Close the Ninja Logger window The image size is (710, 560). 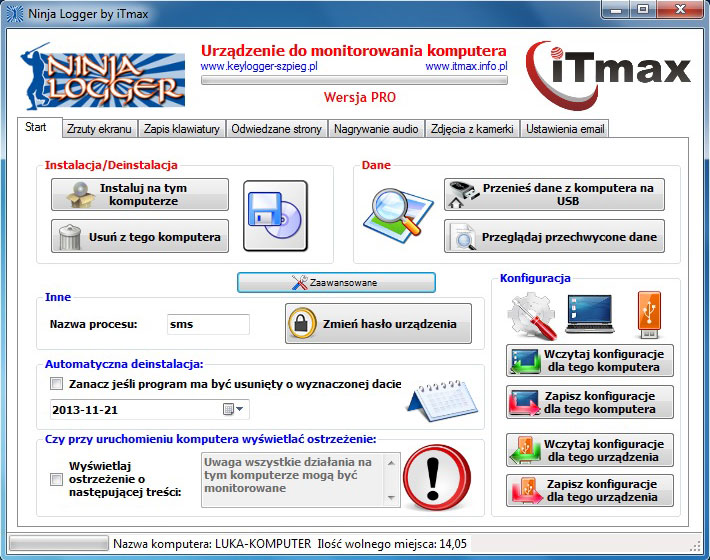pos(680,9)
